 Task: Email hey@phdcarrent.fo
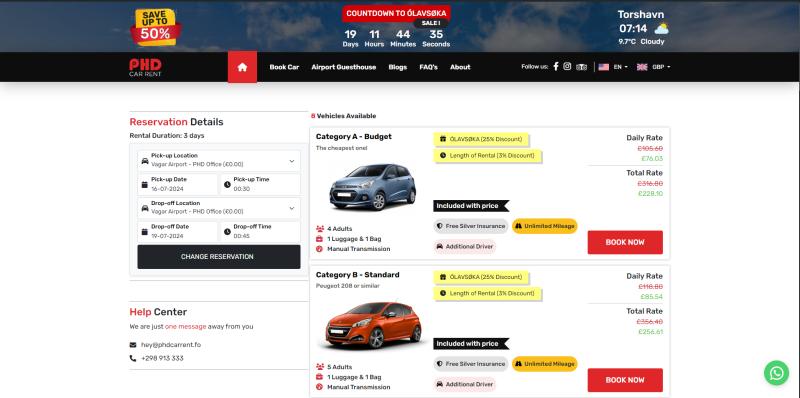[x=171, y=345]
